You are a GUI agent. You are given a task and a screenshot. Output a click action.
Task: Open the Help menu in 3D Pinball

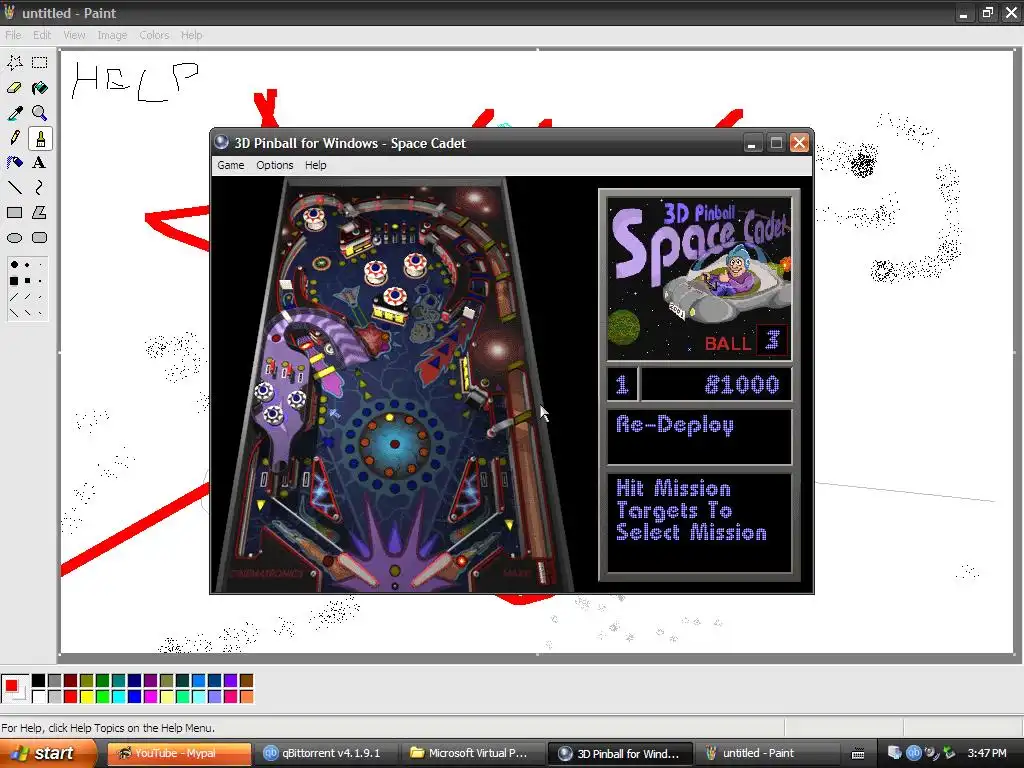pos(315,165)
